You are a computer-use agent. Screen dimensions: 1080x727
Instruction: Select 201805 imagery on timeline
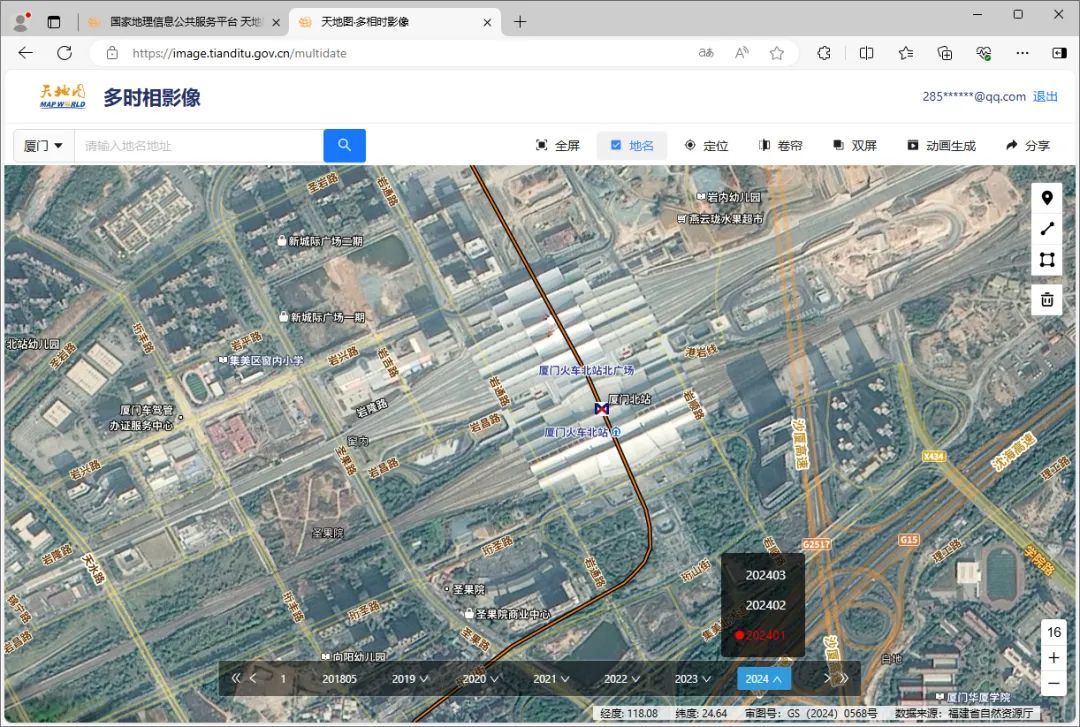click(340, 679)
